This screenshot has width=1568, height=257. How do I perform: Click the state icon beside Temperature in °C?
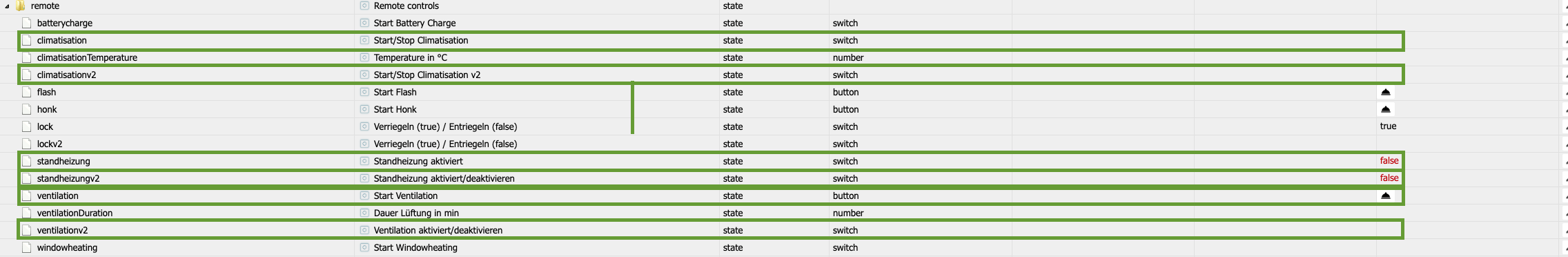[x=364, y=57]
